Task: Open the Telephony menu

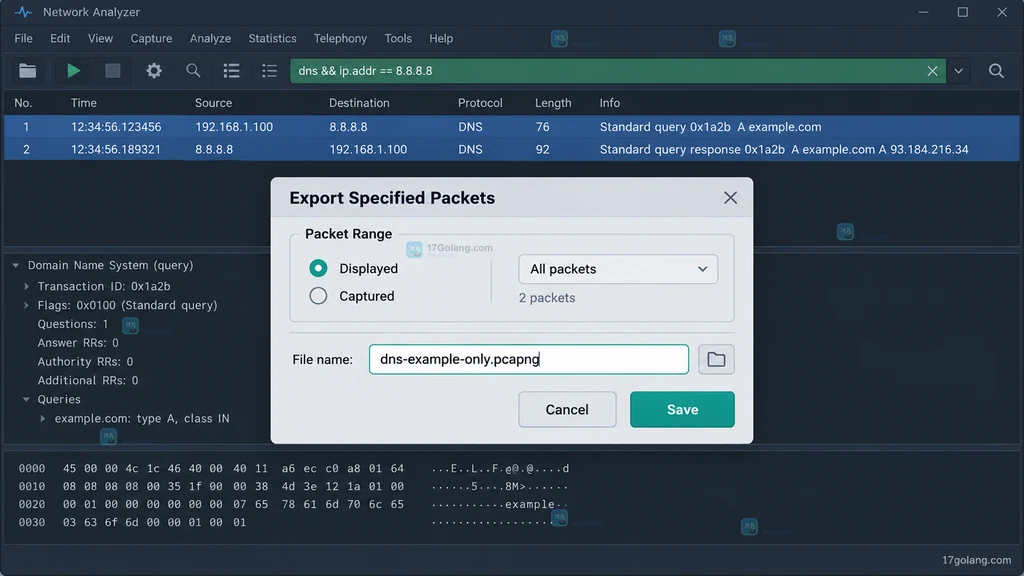Action: coord(340,39)
